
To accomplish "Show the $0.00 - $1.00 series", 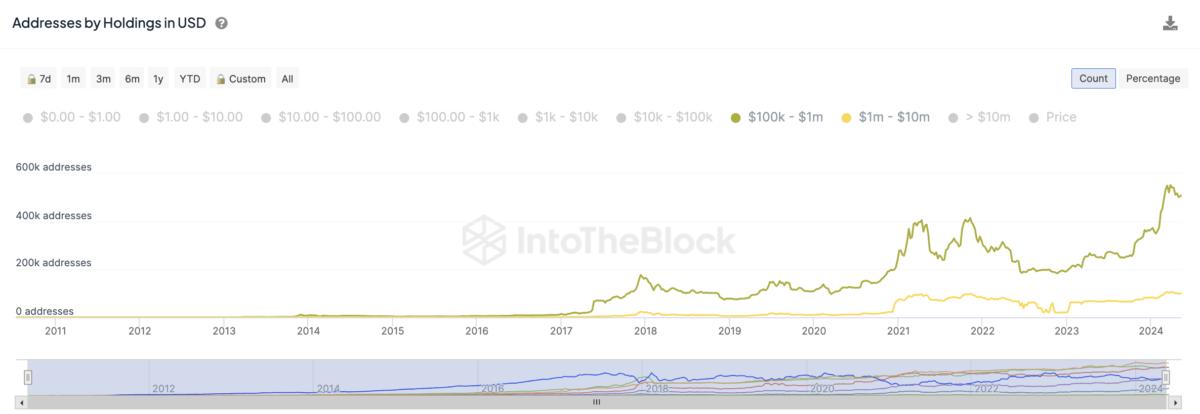I will [x=70, y=117].
